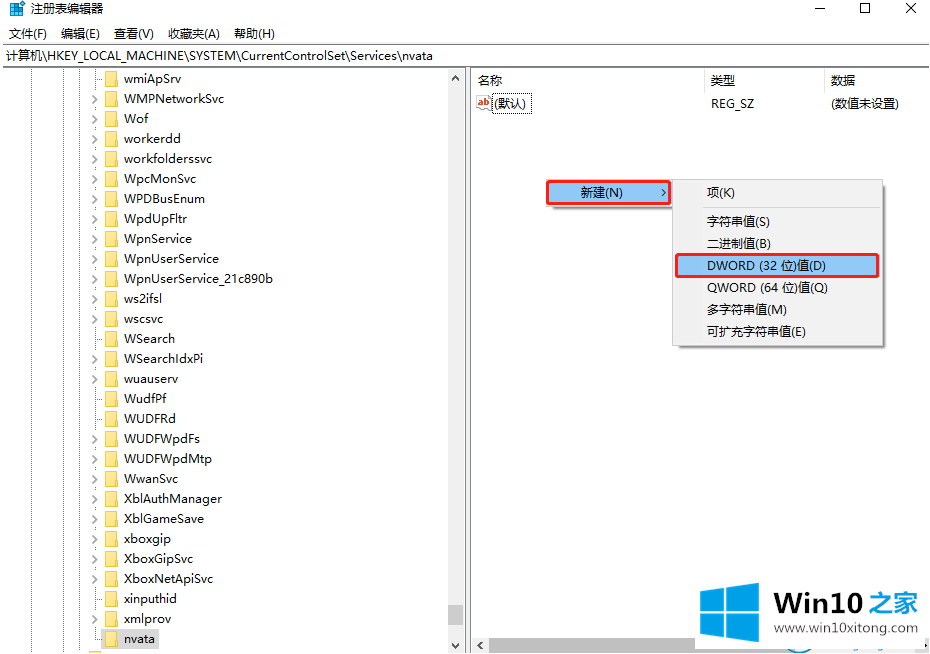Open the 文件(F) menu

[28, 34]
